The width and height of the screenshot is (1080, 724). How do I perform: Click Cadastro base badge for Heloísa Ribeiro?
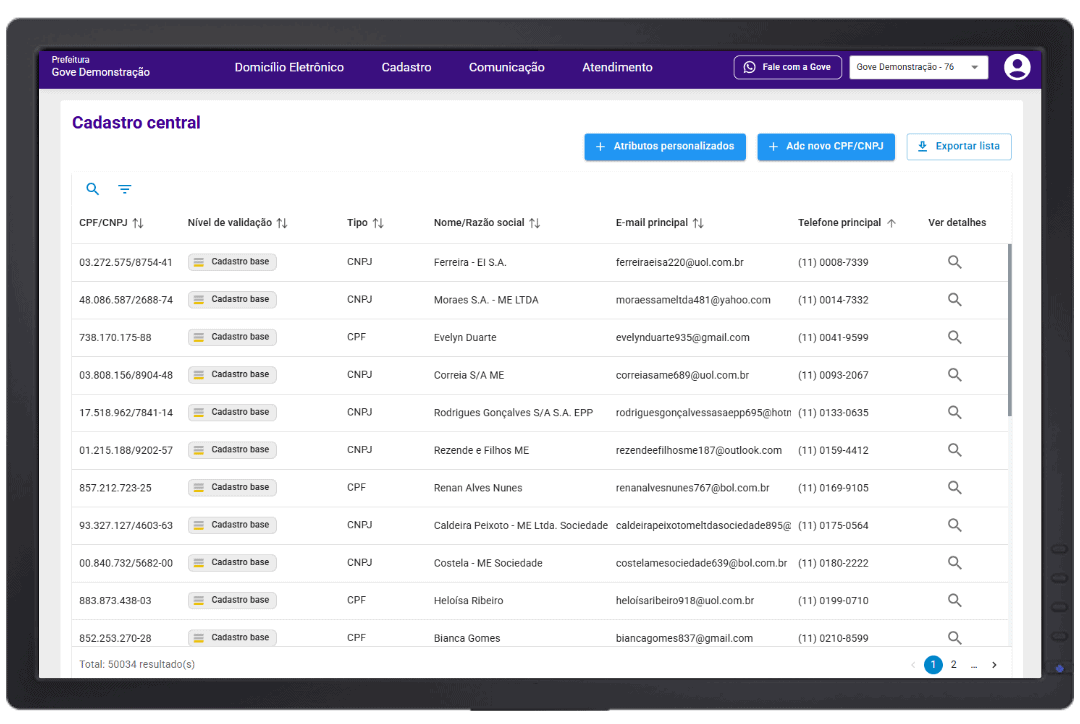coord(232,600)
